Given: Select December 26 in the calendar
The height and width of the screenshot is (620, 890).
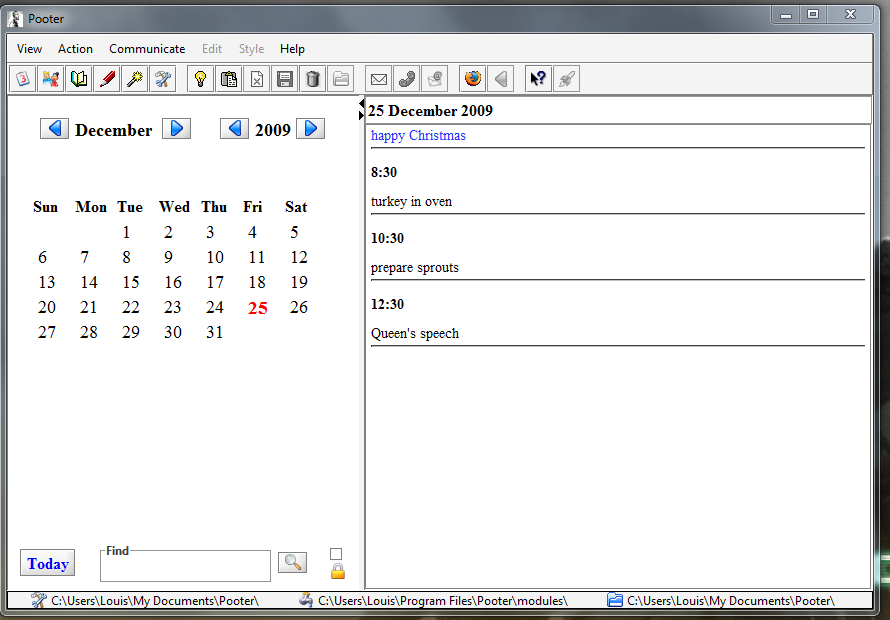Looking at the screenshot, I should 299,307.
